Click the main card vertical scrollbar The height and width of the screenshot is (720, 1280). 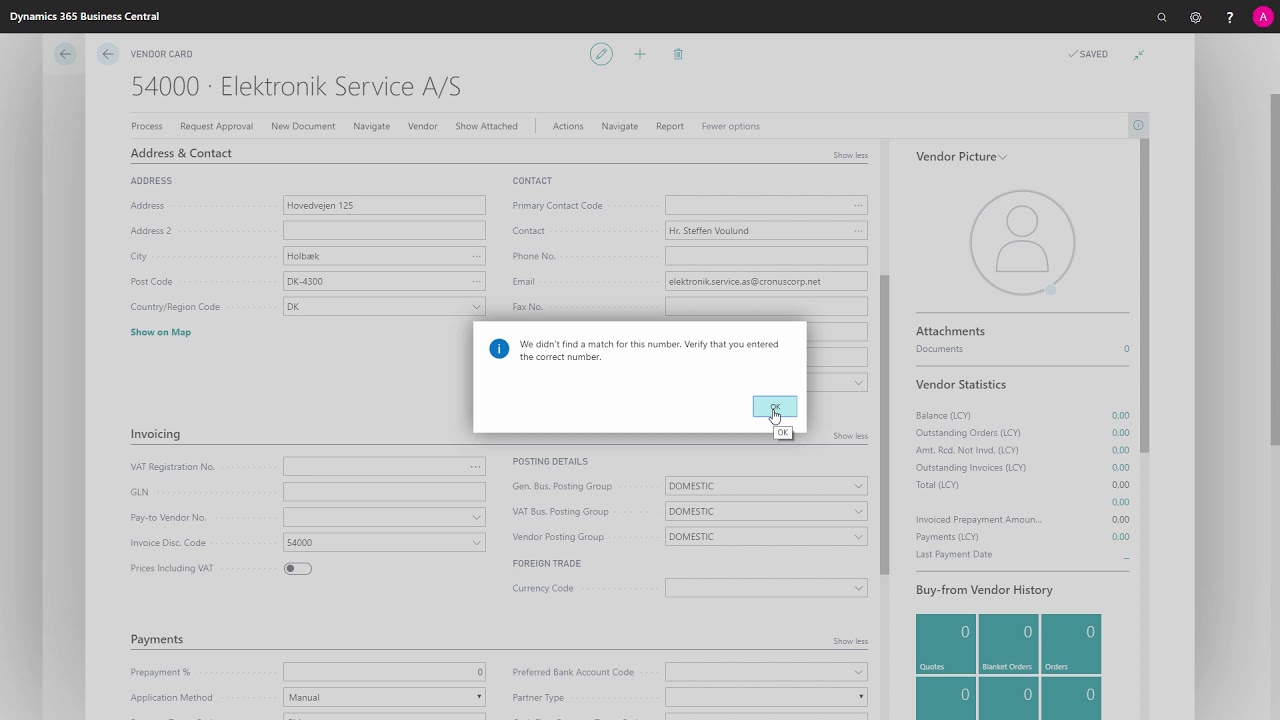tap(884, 424)
